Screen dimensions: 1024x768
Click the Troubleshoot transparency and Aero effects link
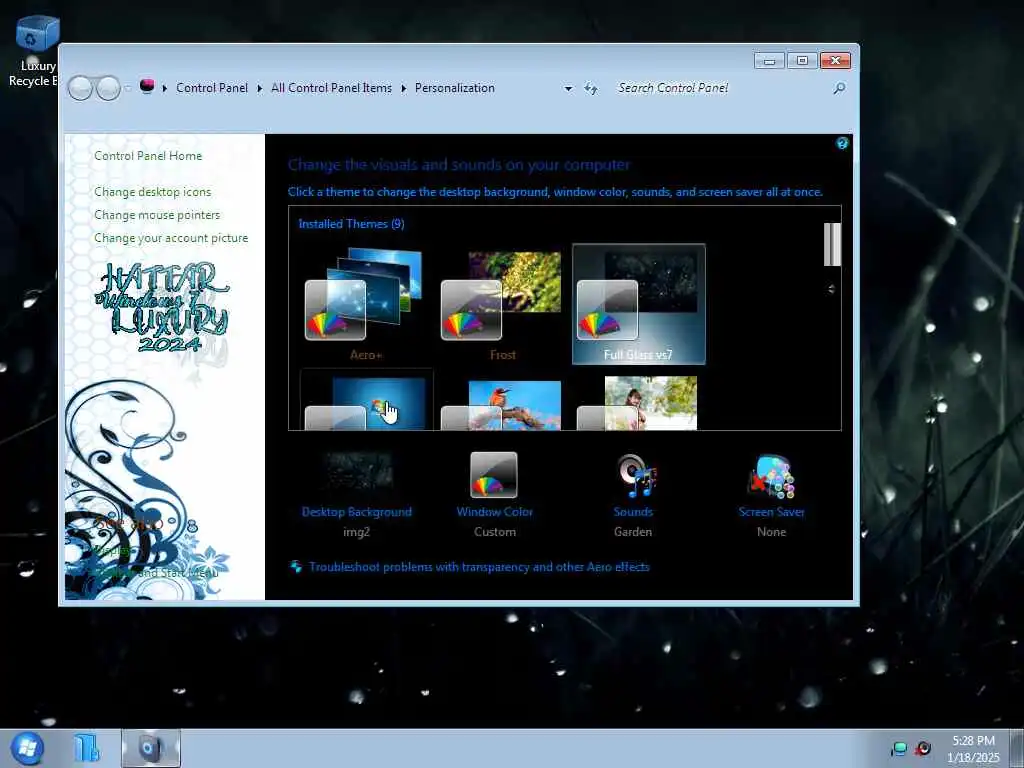479,567
